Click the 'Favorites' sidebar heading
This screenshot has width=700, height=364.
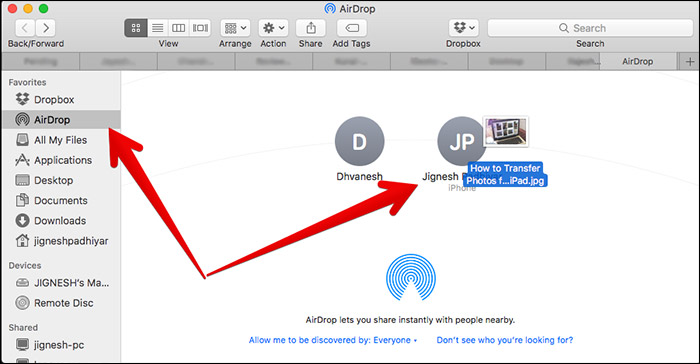point(27,83)
